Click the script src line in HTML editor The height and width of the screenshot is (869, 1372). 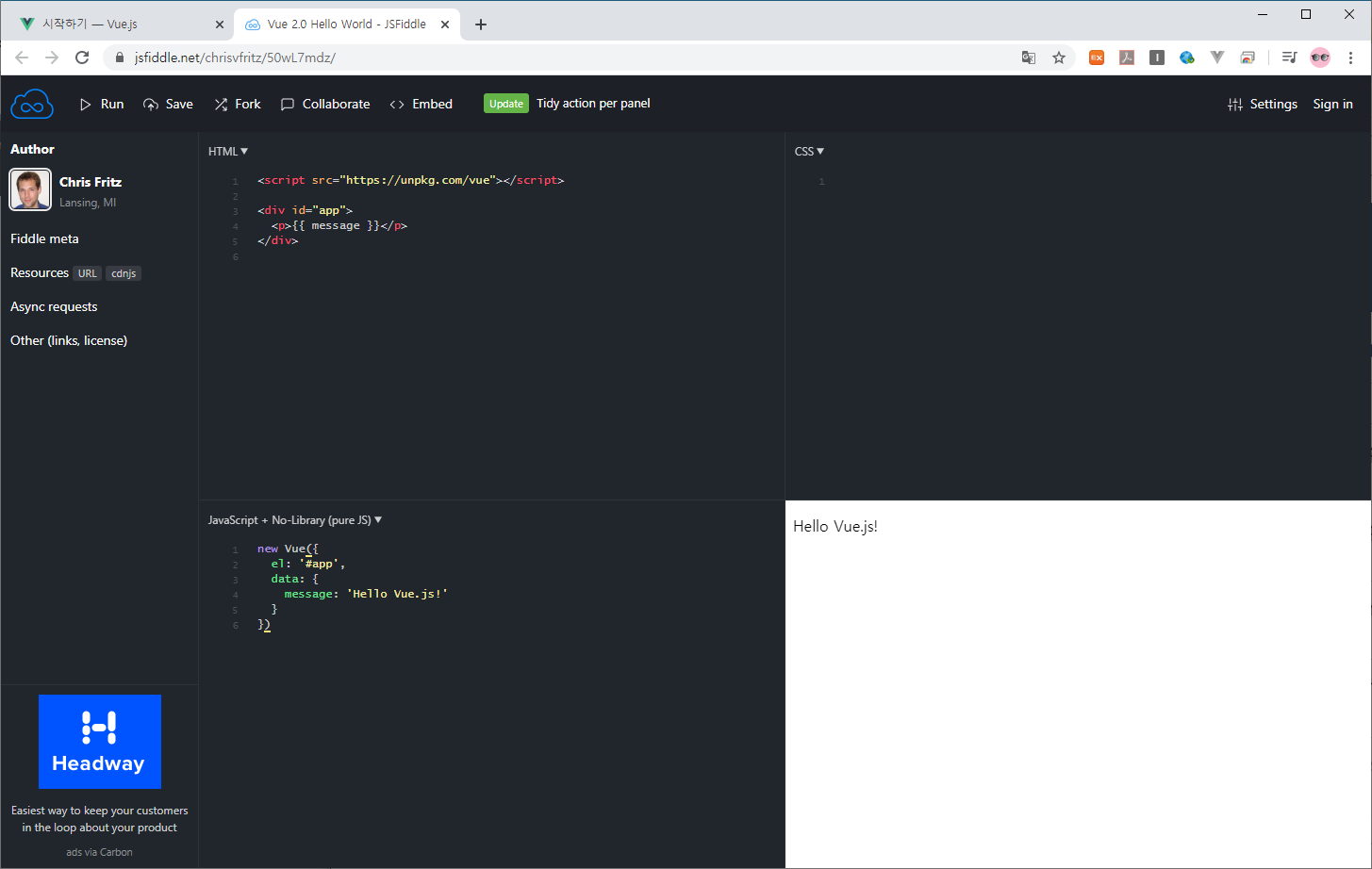click(411, 180)
